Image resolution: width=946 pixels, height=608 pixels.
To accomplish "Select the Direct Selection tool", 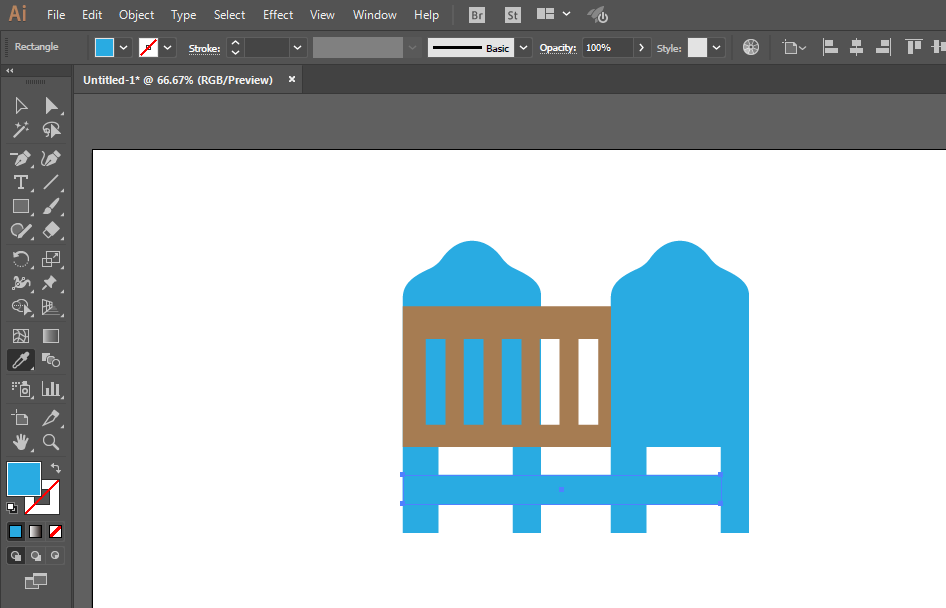I will [51, 106].
